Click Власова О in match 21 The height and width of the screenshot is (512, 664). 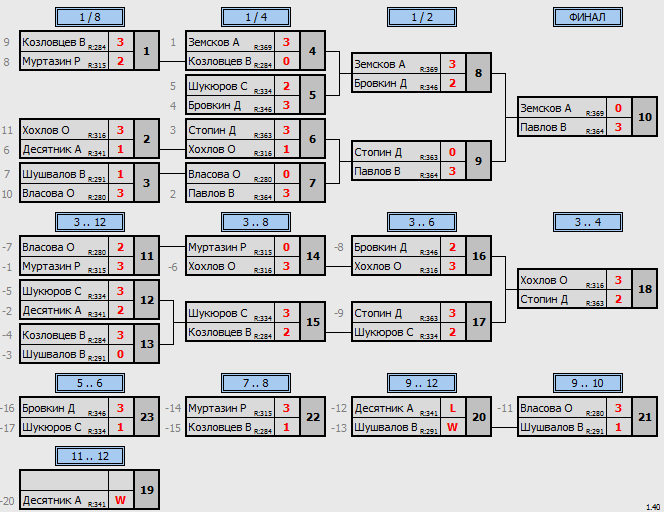click(x=546, y=408)
